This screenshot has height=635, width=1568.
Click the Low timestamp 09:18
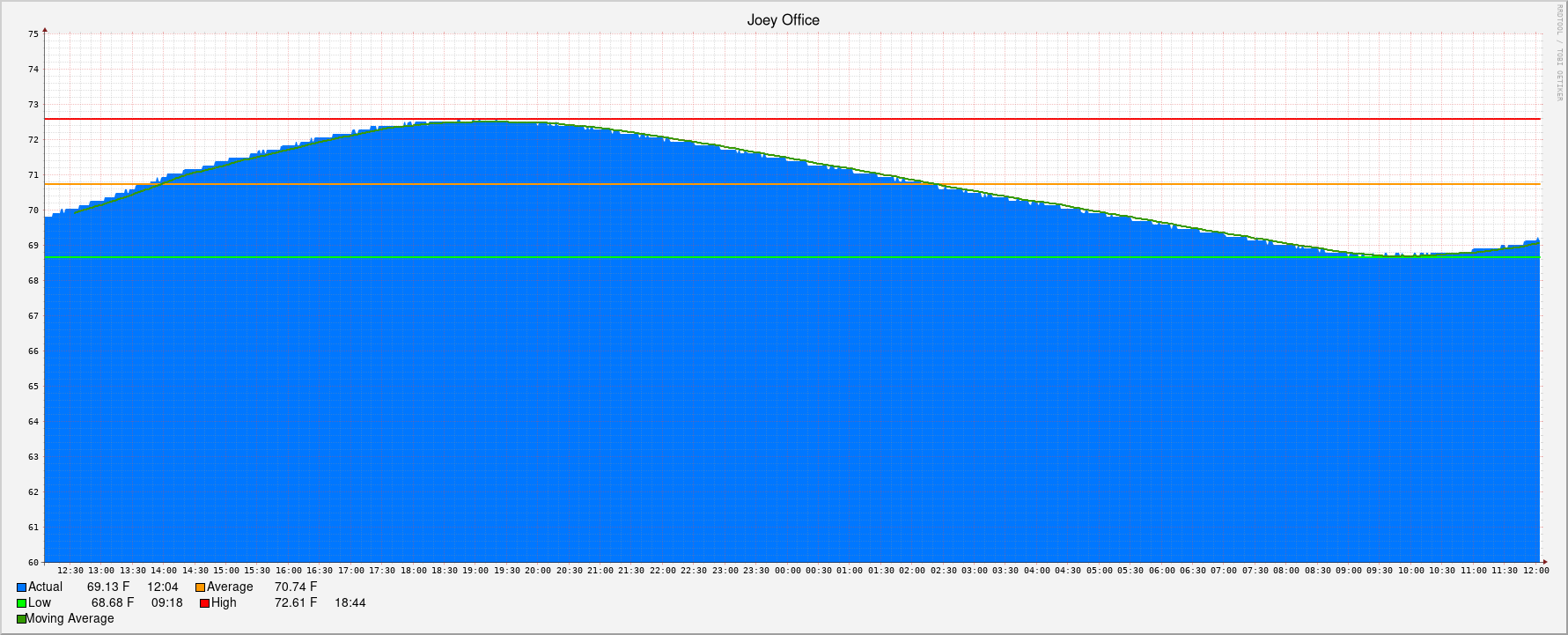coord(166,603)
